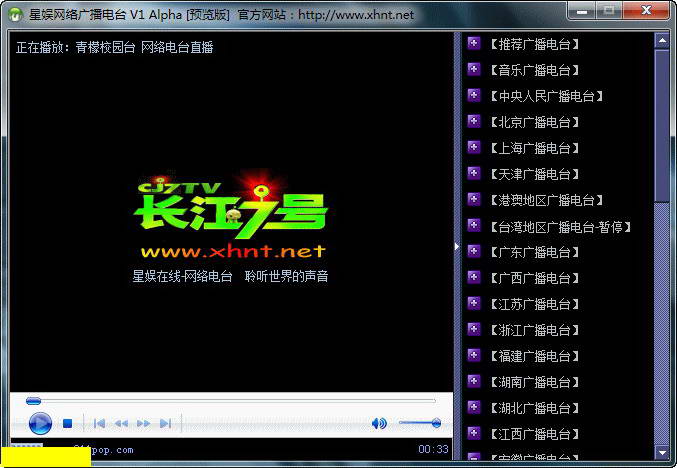677x468 pixels.
Task: Rewind using the double-left arrow button
Action: pos(121,424)
